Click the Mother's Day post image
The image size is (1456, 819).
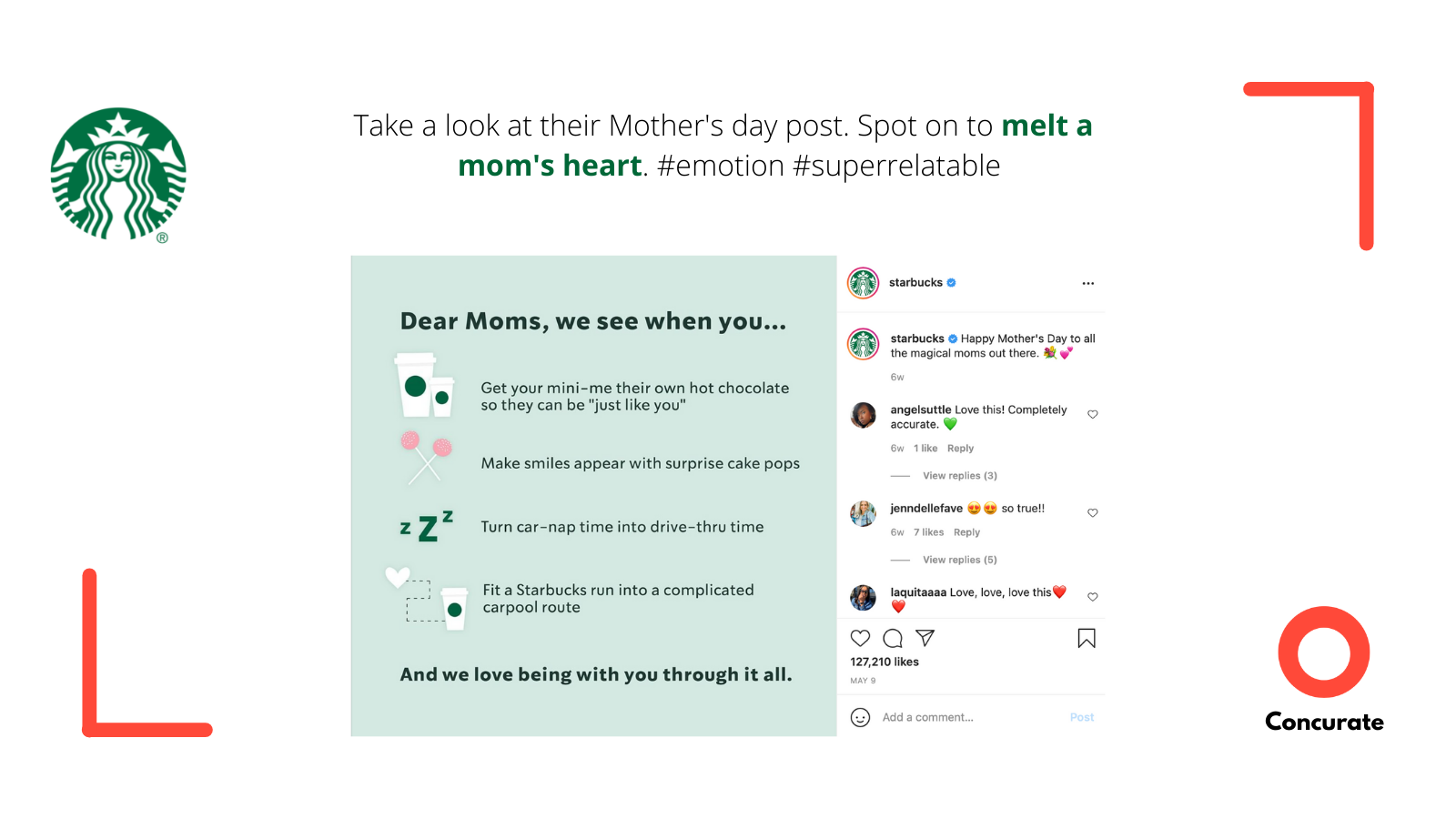(593, 496)
